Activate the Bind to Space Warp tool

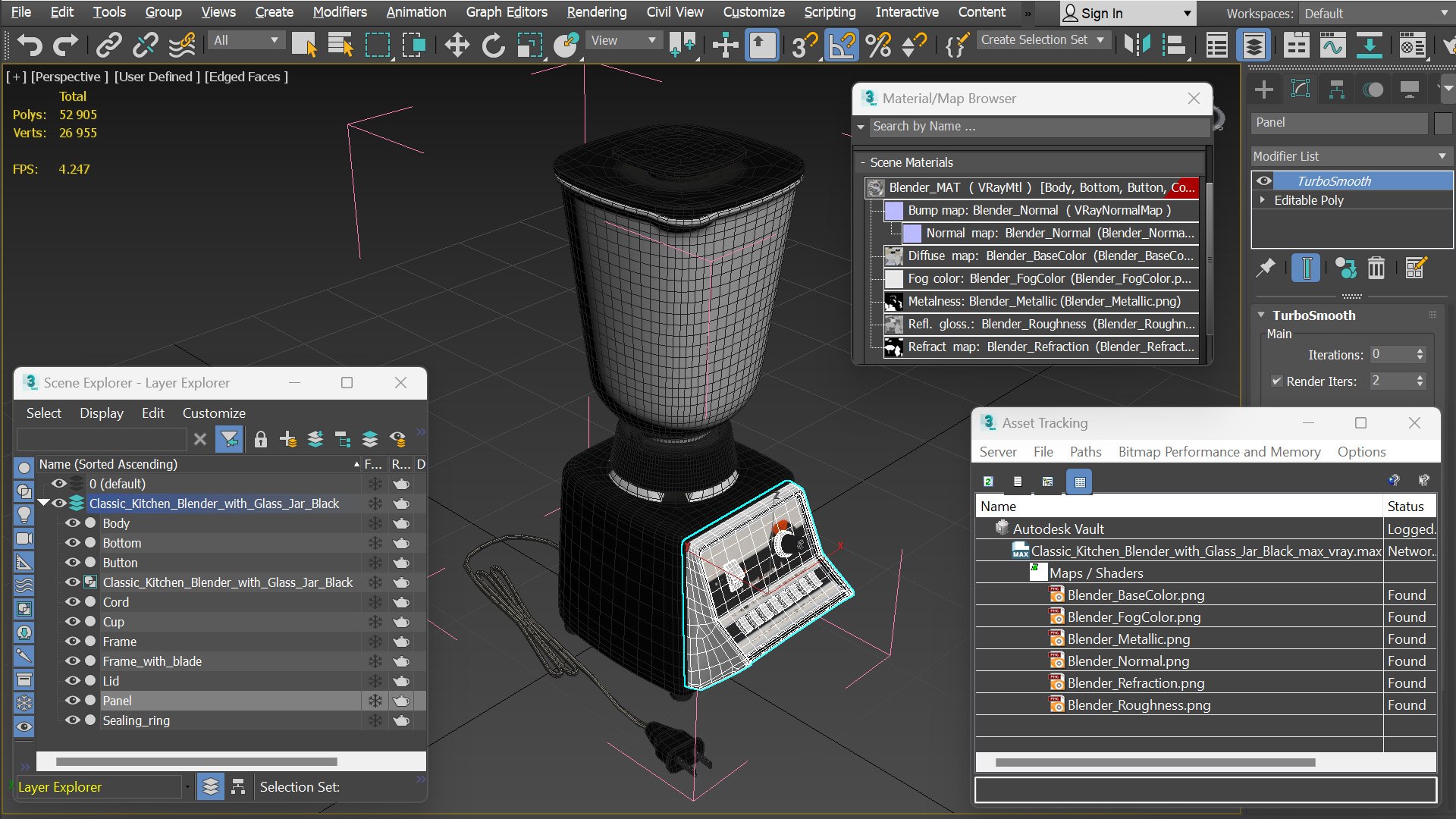tap(182, 45)
